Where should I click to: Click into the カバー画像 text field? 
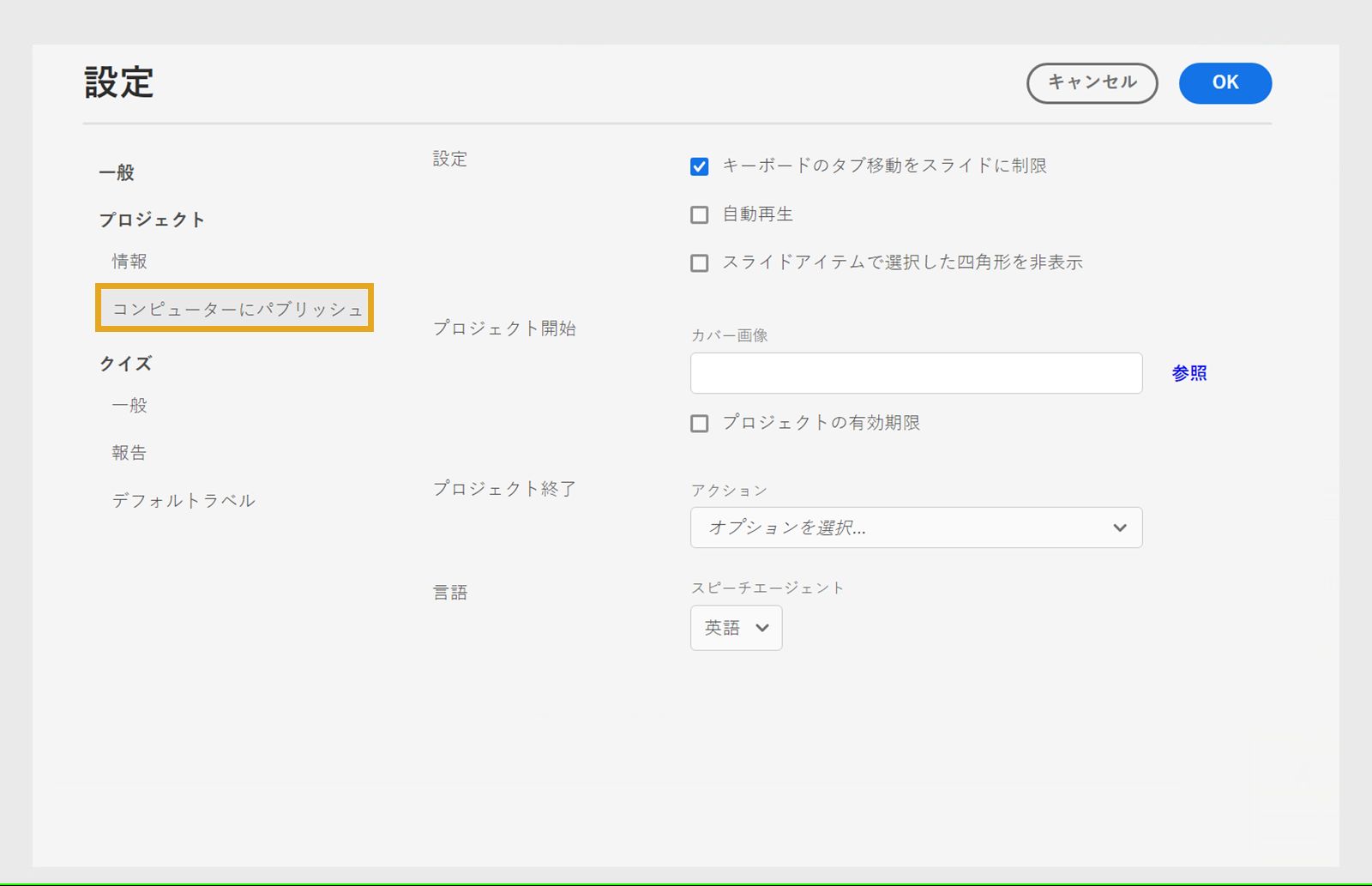[x=916, y=373]
